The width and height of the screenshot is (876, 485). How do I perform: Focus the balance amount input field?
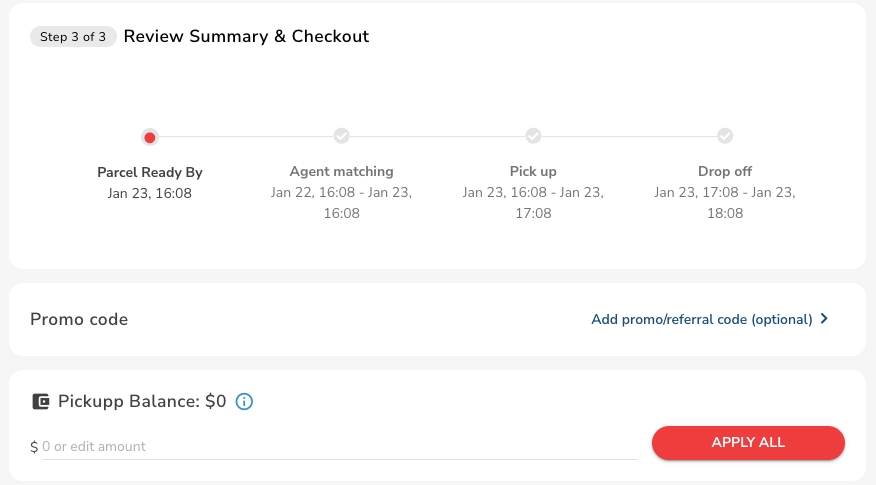(338, 446)
